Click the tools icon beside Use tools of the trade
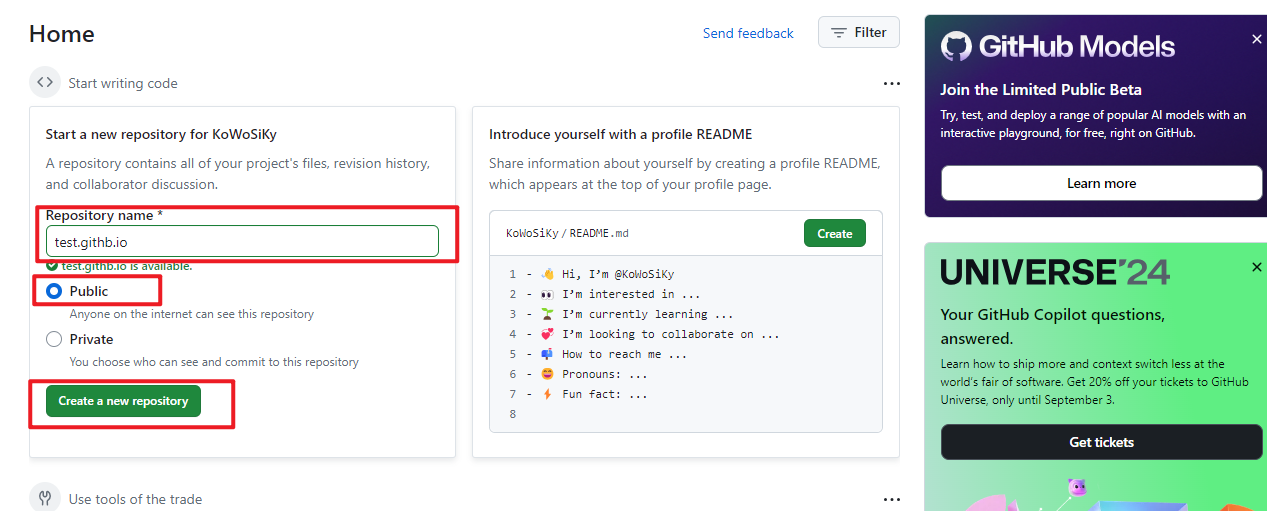1267x511 pixels. pyautogui.click(x=44, y=498)
